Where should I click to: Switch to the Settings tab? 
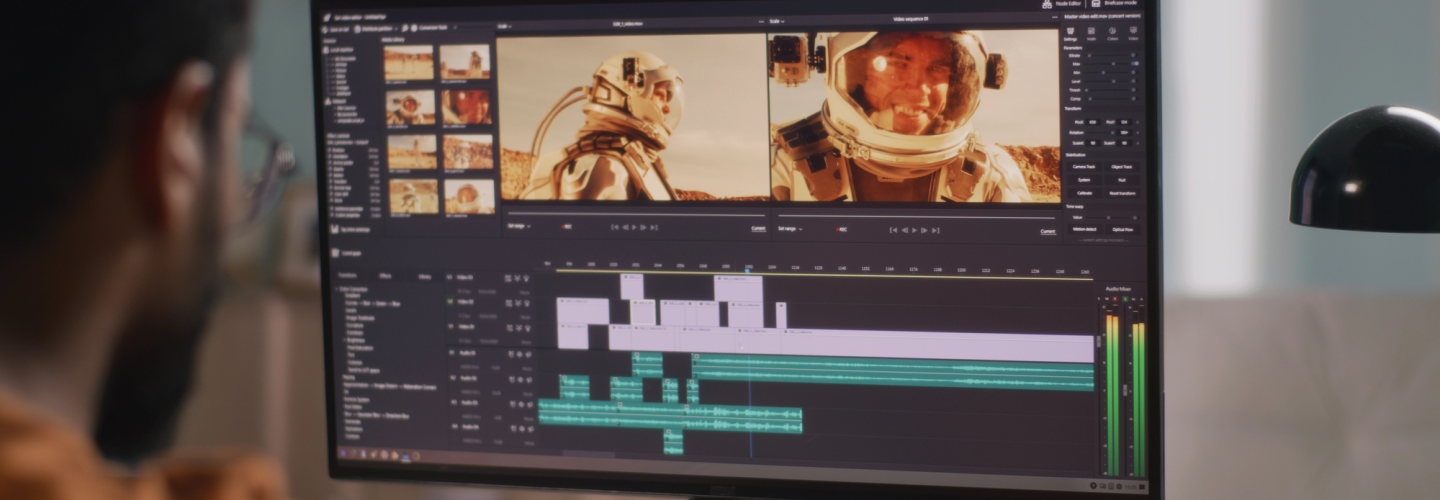1070,32
